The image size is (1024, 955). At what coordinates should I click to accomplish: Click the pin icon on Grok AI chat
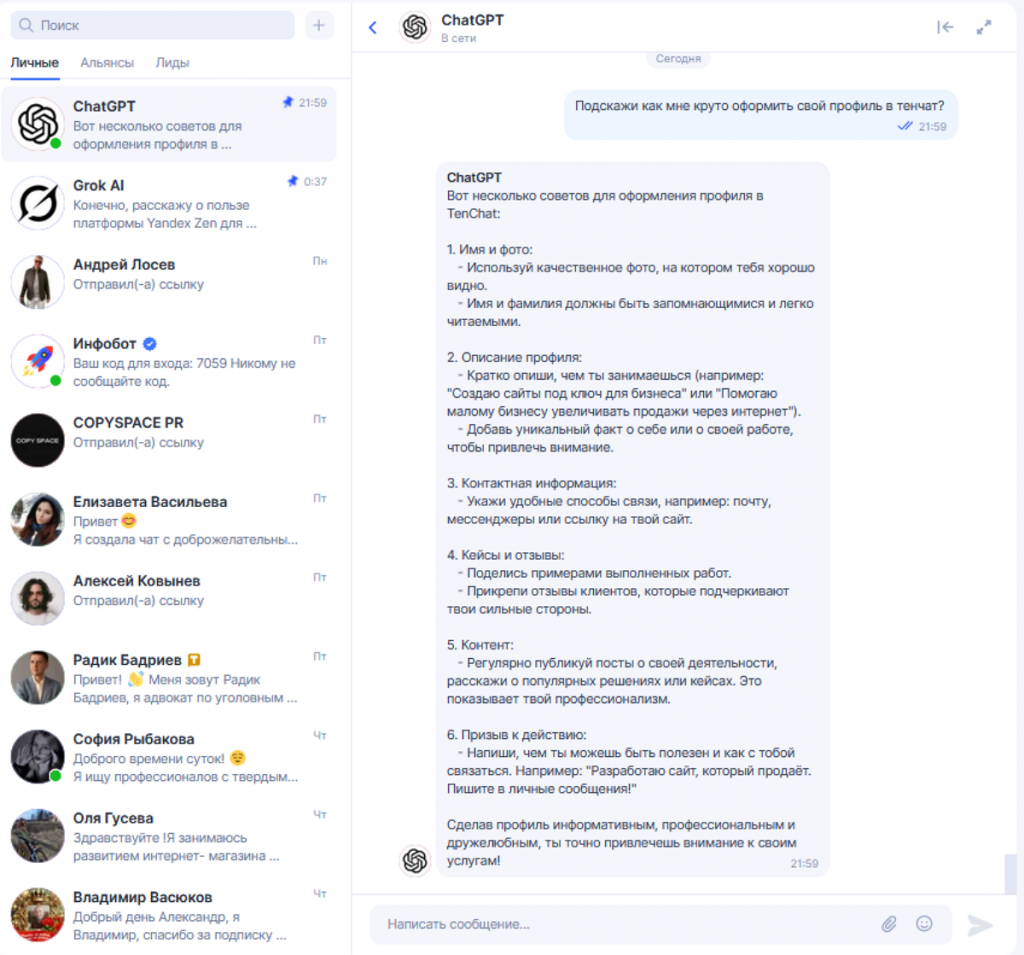pyautogui.click(x=293, y=182)
